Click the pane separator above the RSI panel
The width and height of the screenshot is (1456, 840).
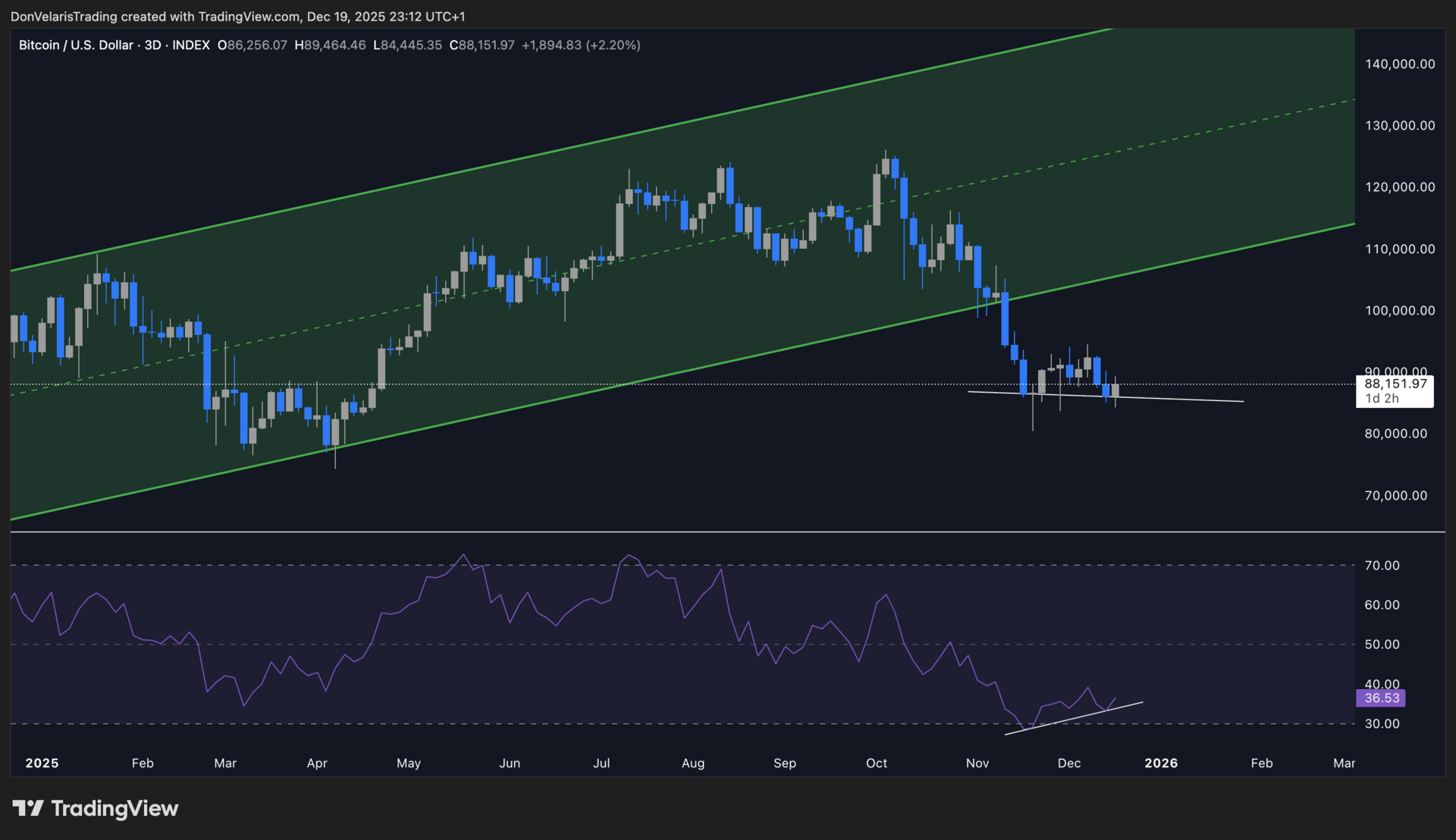pos(682,532)
